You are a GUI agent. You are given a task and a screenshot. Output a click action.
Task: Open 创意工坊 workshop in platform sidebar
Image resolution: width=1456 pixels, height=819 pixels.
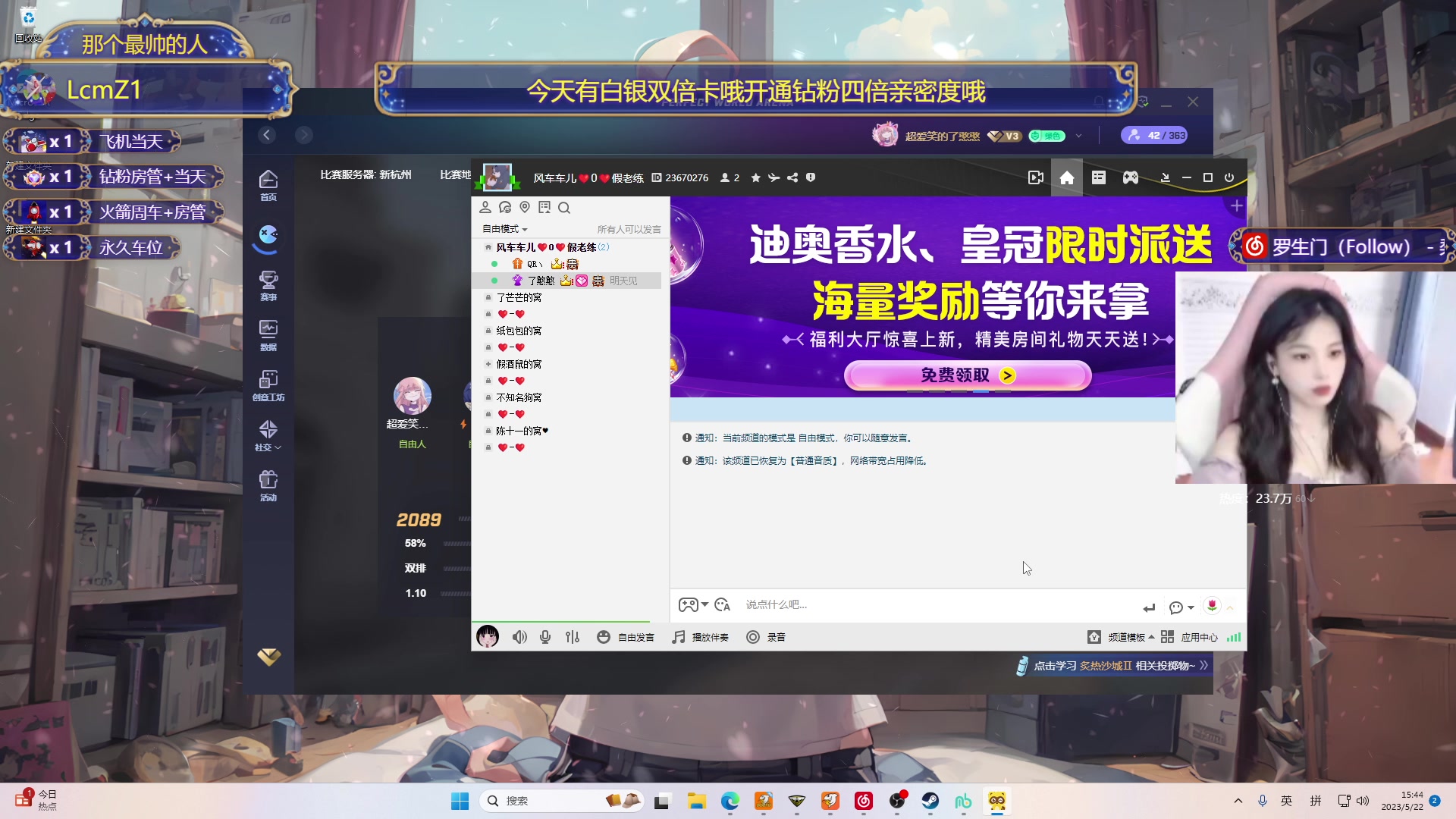(268, 386)
